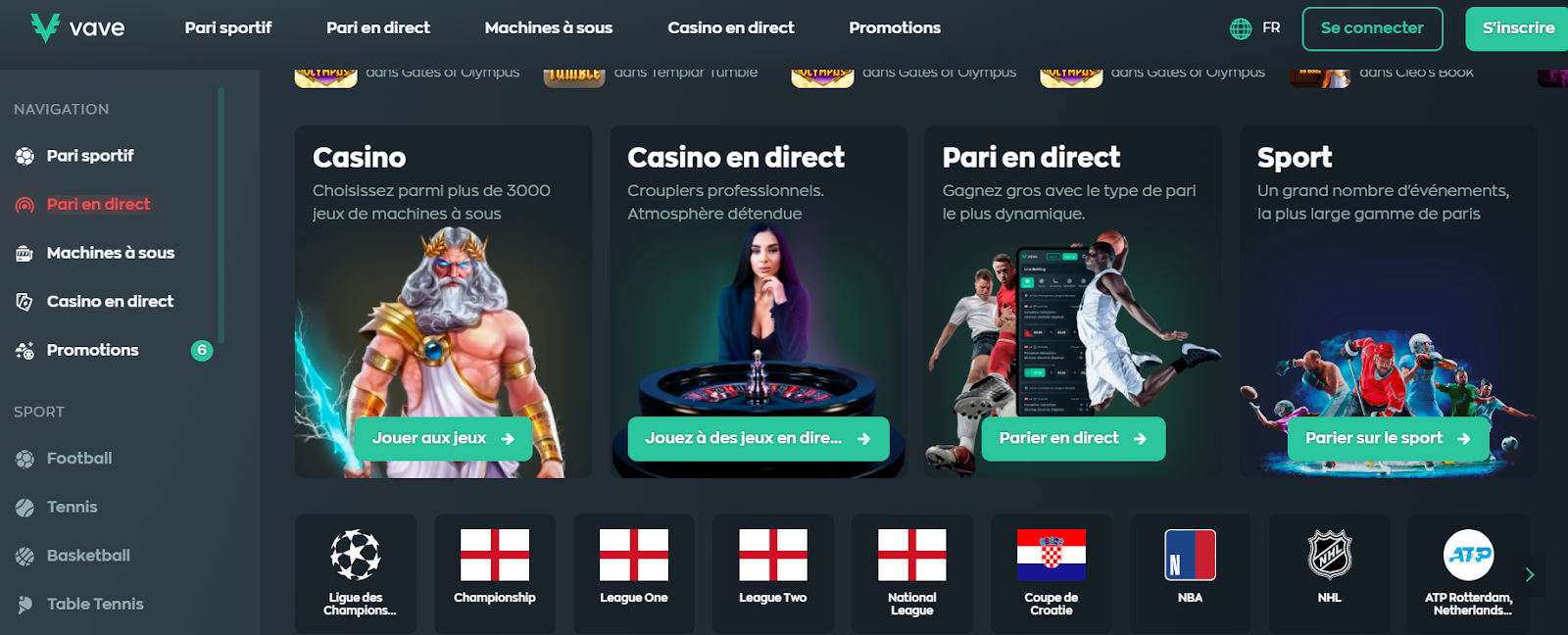Open the League One flag thumbnail
The height and width of the screenshot is (635, 1568).
pos(634,555)
